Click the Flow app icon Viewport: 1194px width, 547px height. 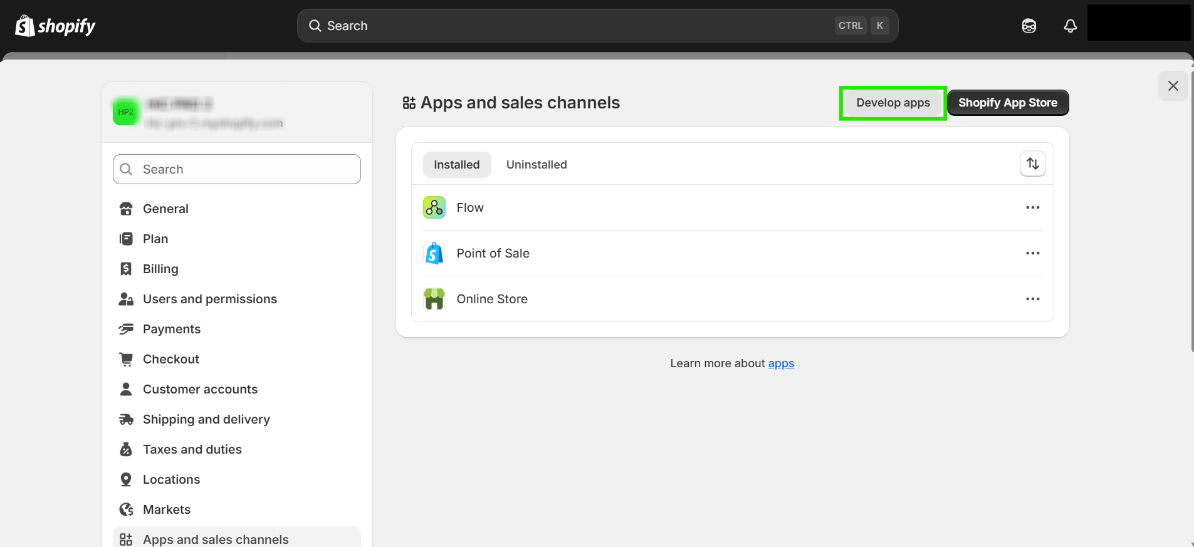(434, 208)
